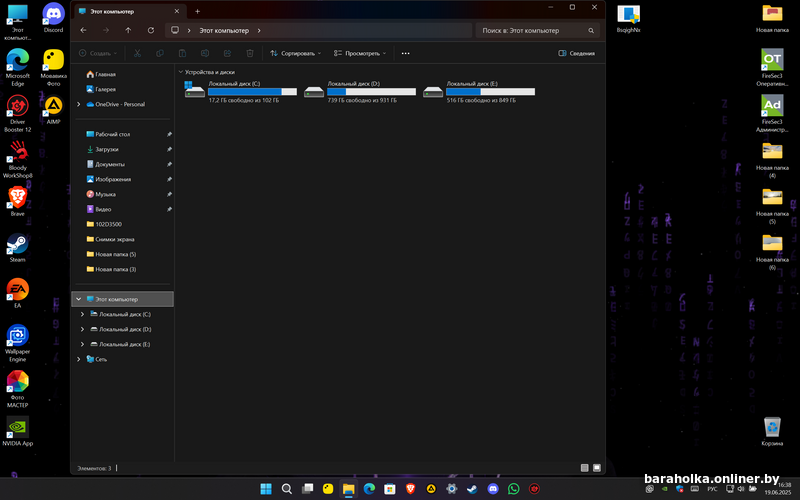Collapse Этот компьютер tree node
The width and height of the screenshot is (800, 500).
pos(79,299)
